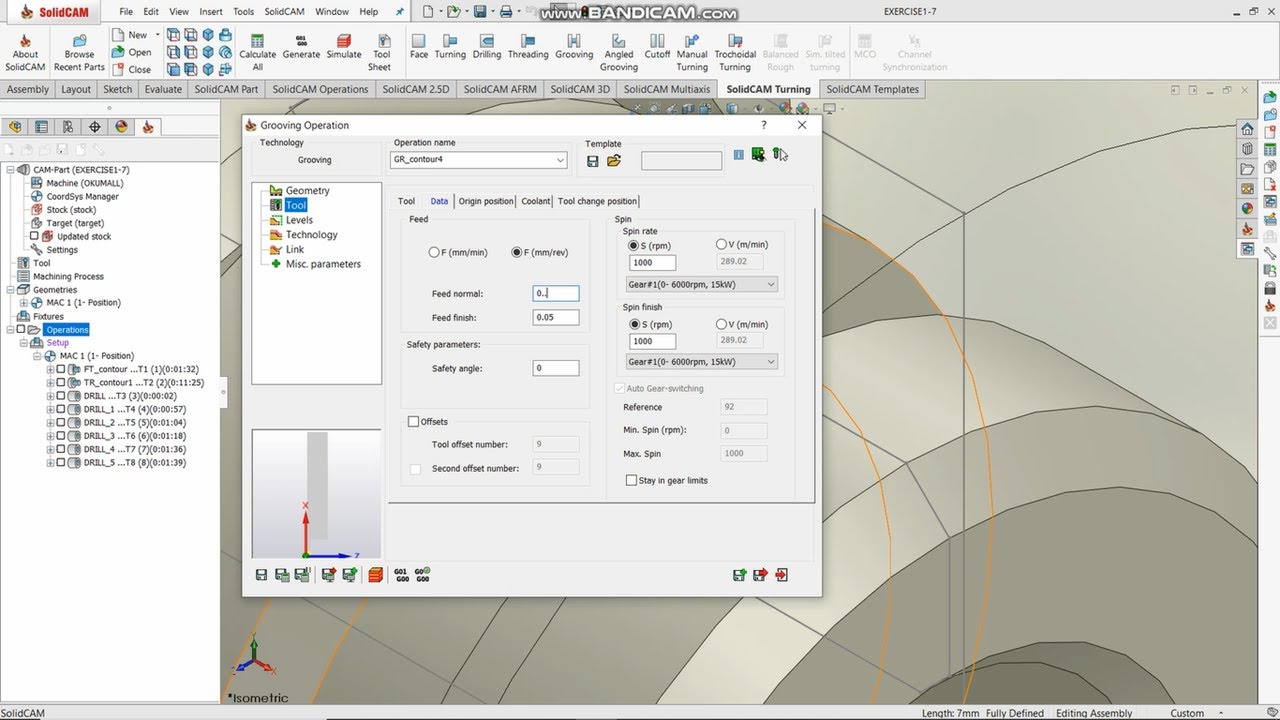1280x720 pixels.
Task: Select Levels in dialog tree
Action: pyautogui.click(x=299, y=220)
